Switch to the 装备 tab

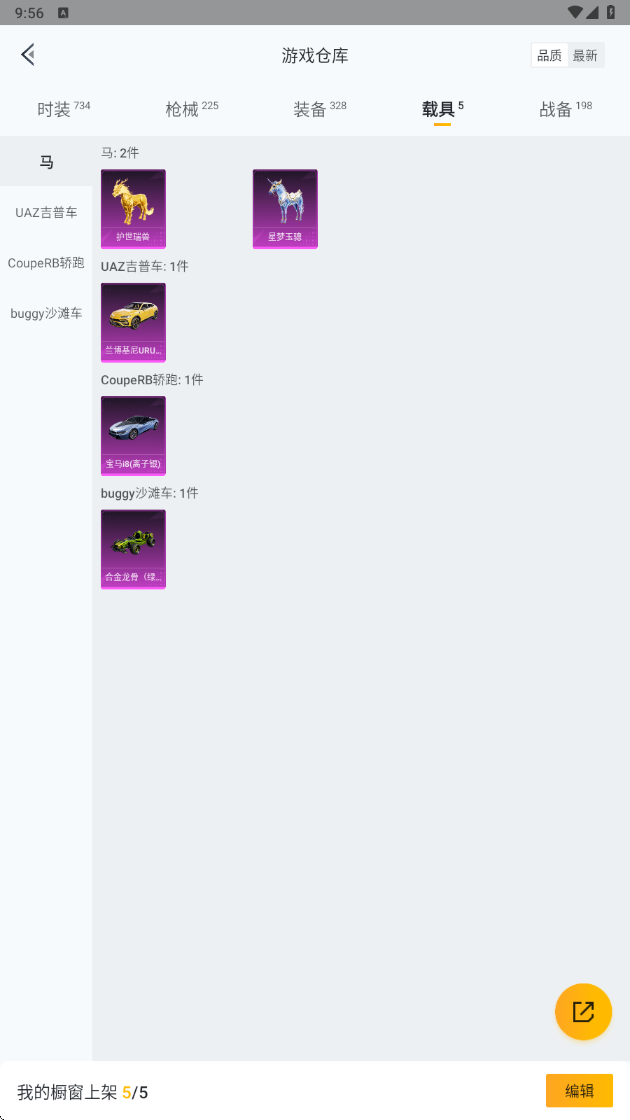click(x=319, y=109)
